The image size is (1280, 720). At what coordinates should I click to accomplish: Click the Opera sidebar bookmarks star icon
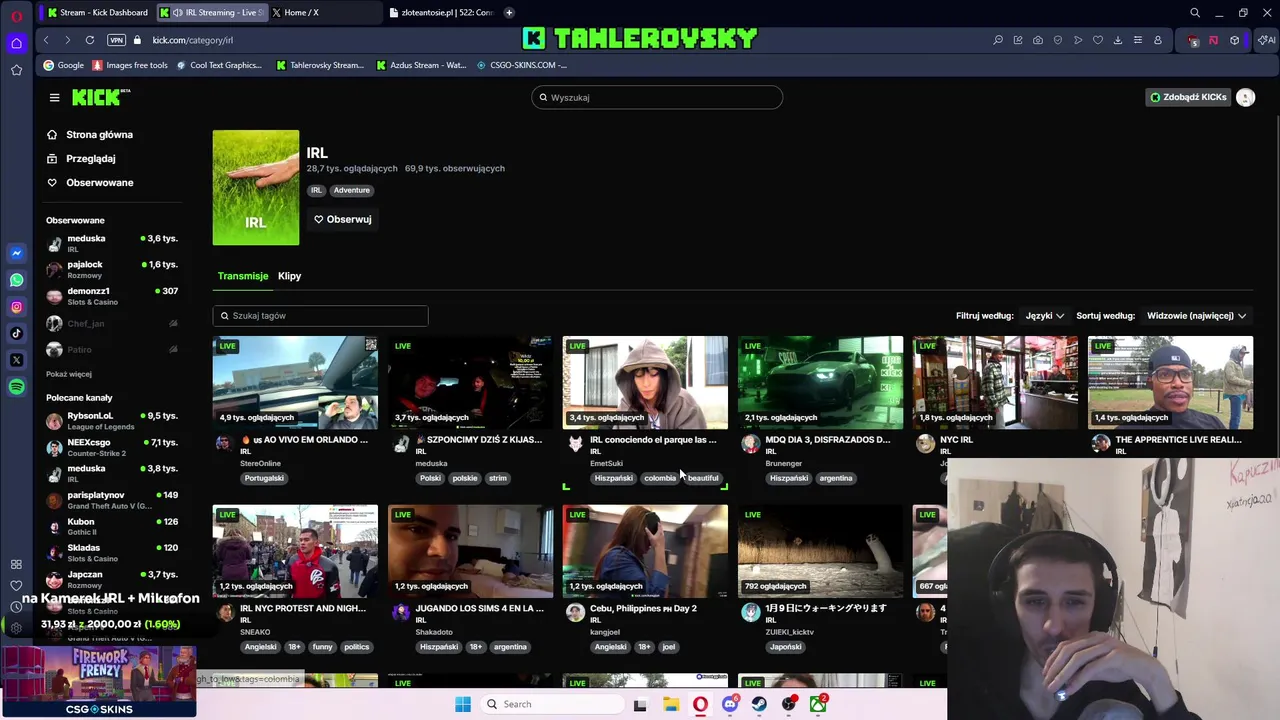[x=16, y=70]
